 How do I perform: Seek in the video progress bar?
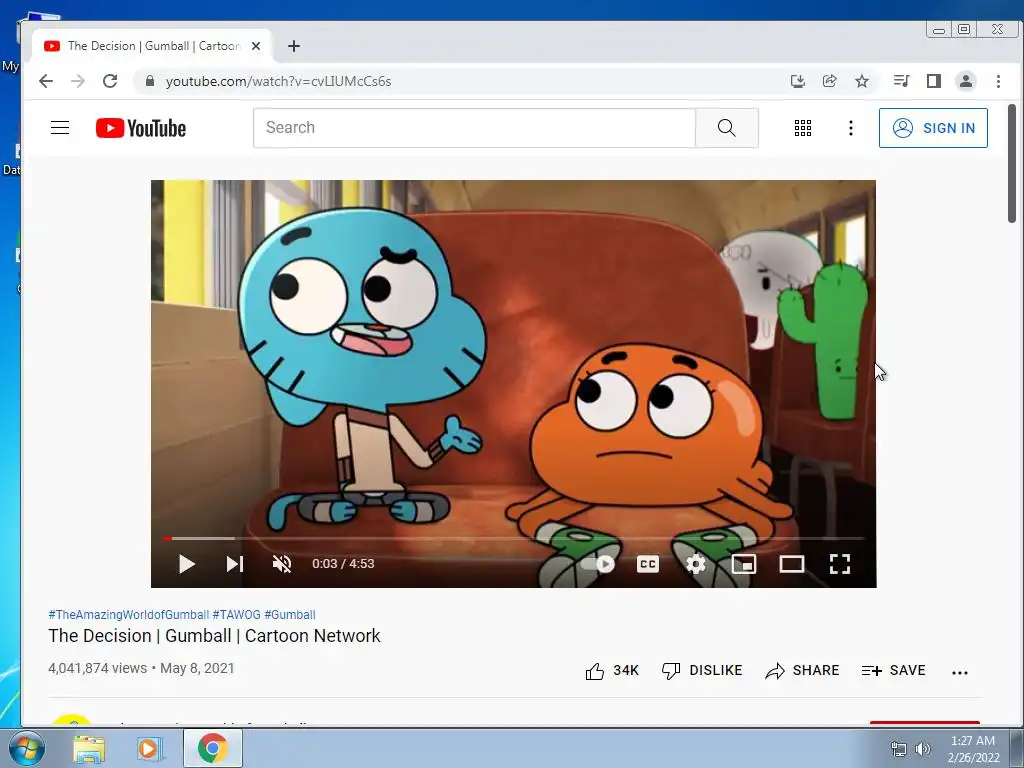click(513, 539)
